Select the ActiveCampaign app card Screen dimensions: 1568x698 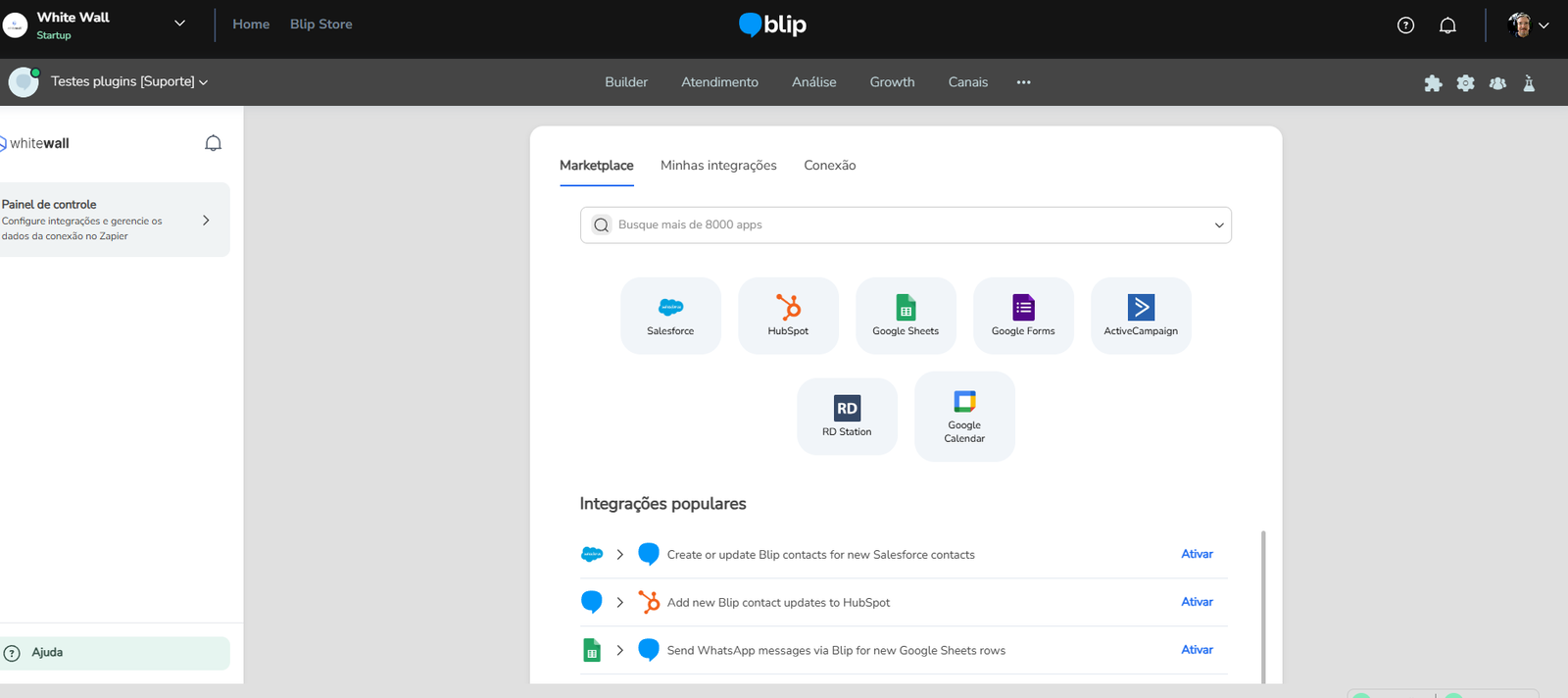point(1141,316)
